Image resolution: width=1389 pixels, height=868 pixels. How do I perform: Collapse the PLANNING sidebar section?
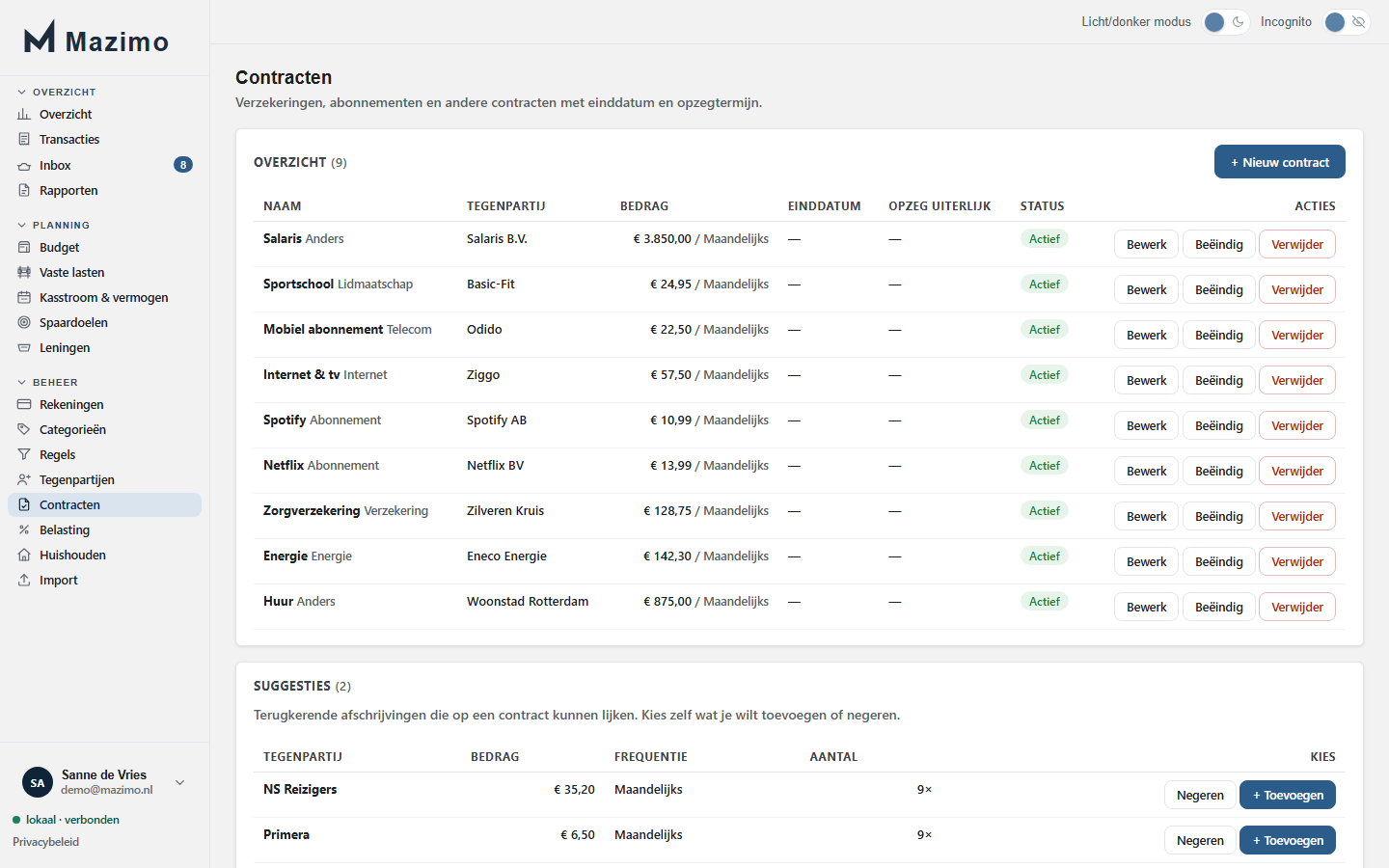pyautogui.click(x=54, y=225)
